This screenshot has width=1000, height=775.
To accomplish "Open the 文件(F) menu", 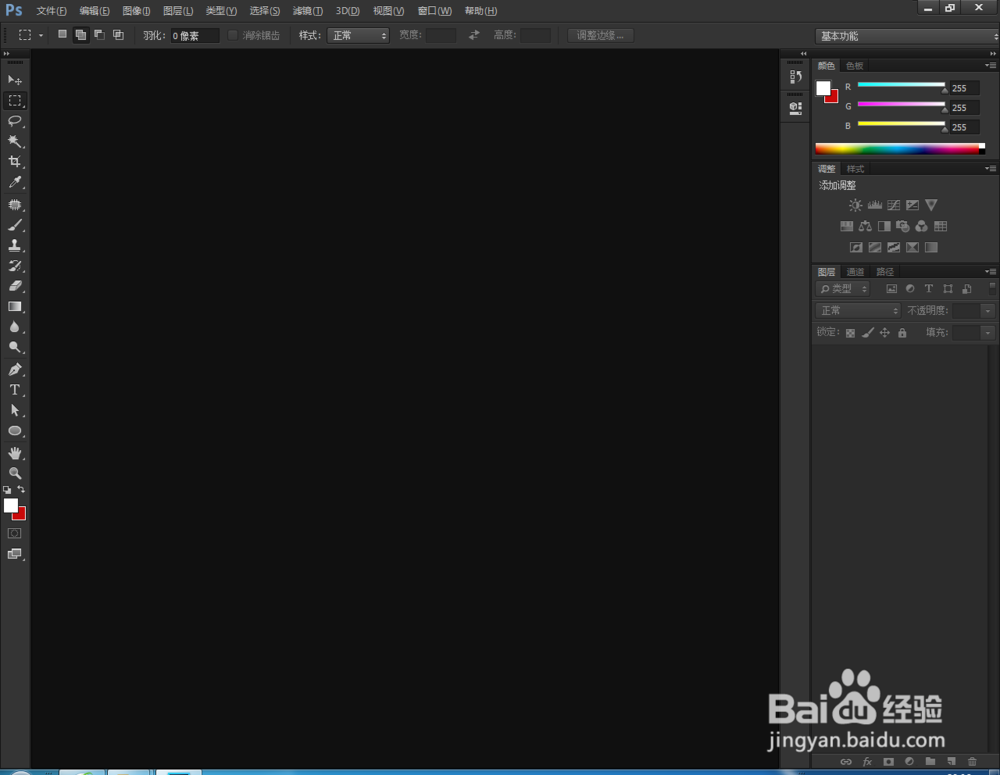I will 51,11.
